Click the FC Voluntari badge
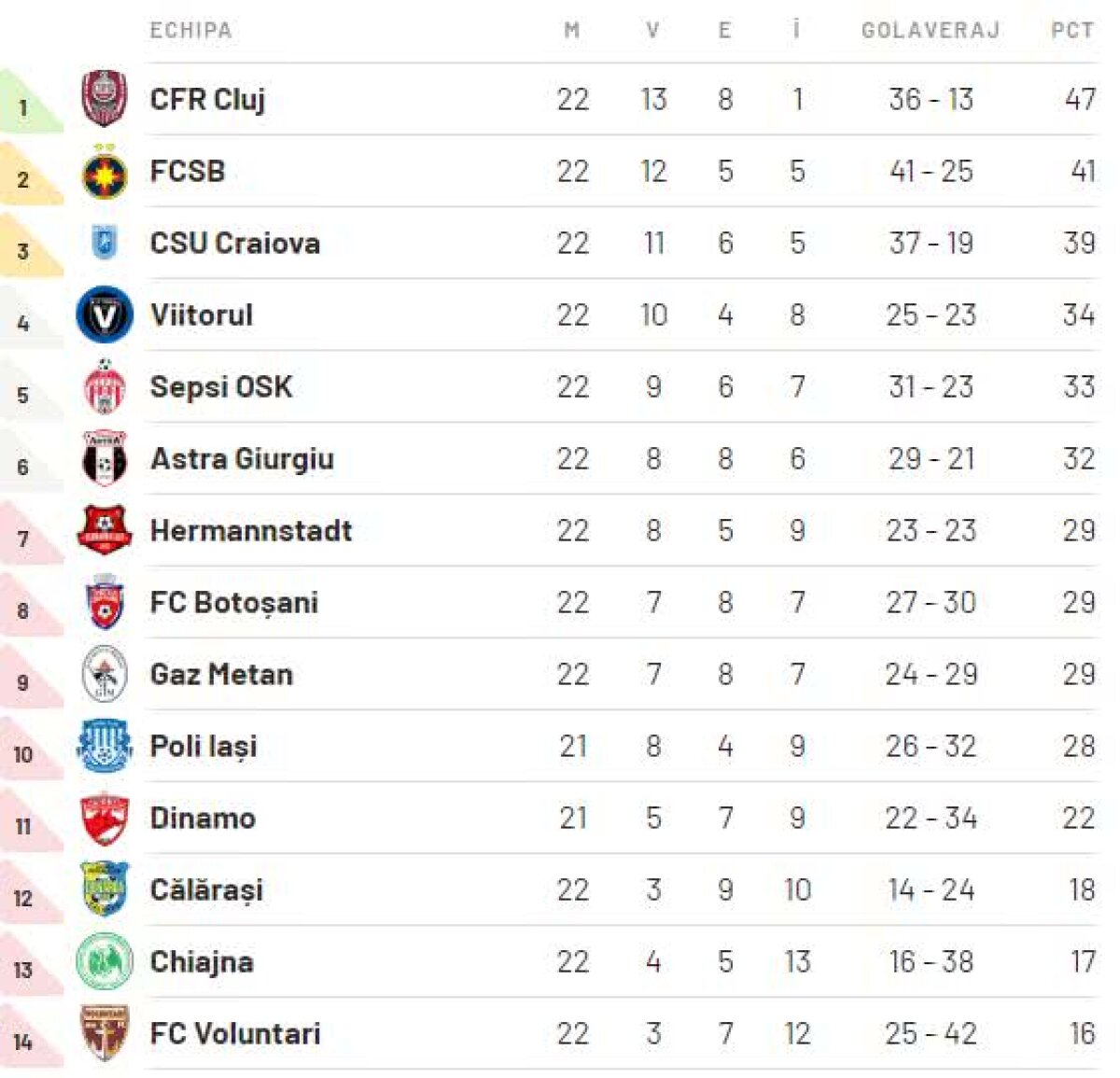 pos(105,1033)
